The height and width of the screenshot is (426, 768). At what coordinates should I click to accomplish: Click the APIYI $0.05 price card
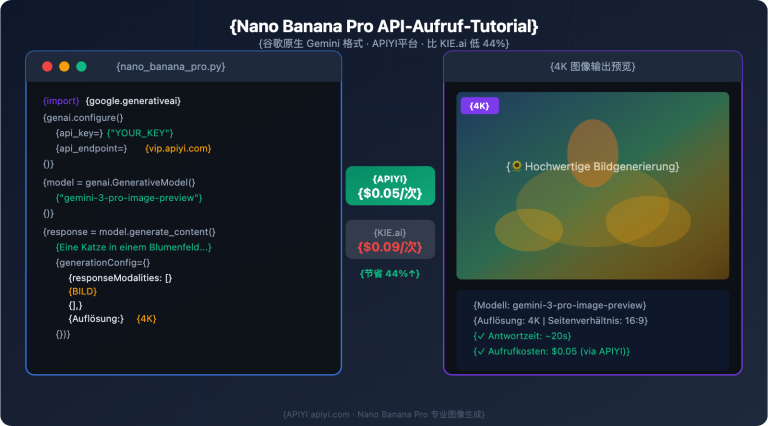click(x=390, y=186)
